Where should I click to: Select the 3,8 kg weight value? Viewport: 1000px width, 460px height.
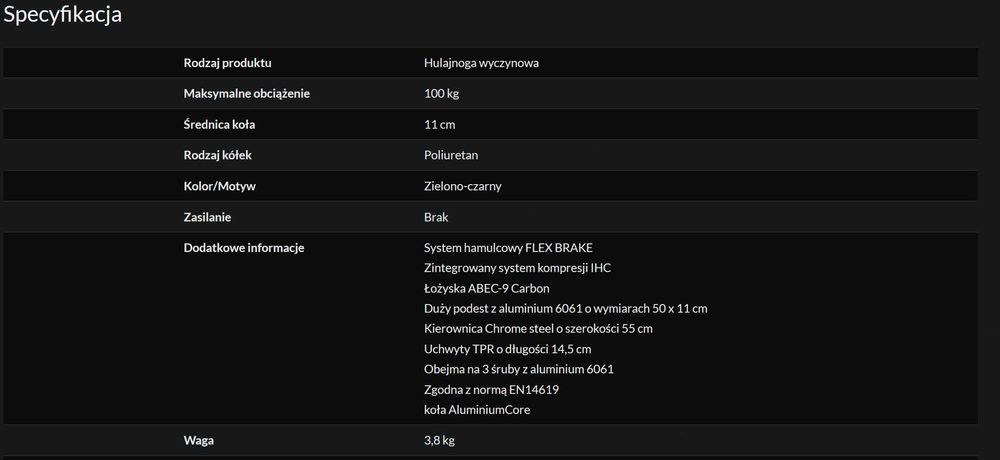(441, 440)
